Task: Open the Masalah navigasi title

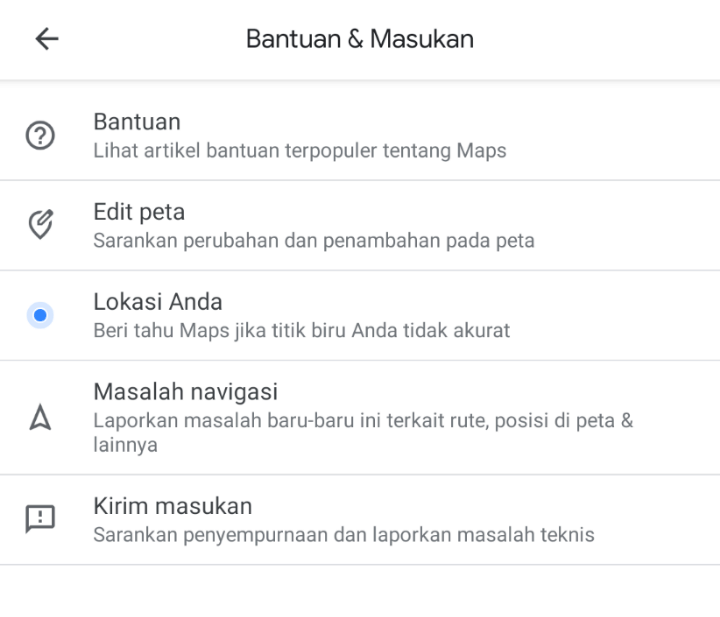Action: coord(185,391)
